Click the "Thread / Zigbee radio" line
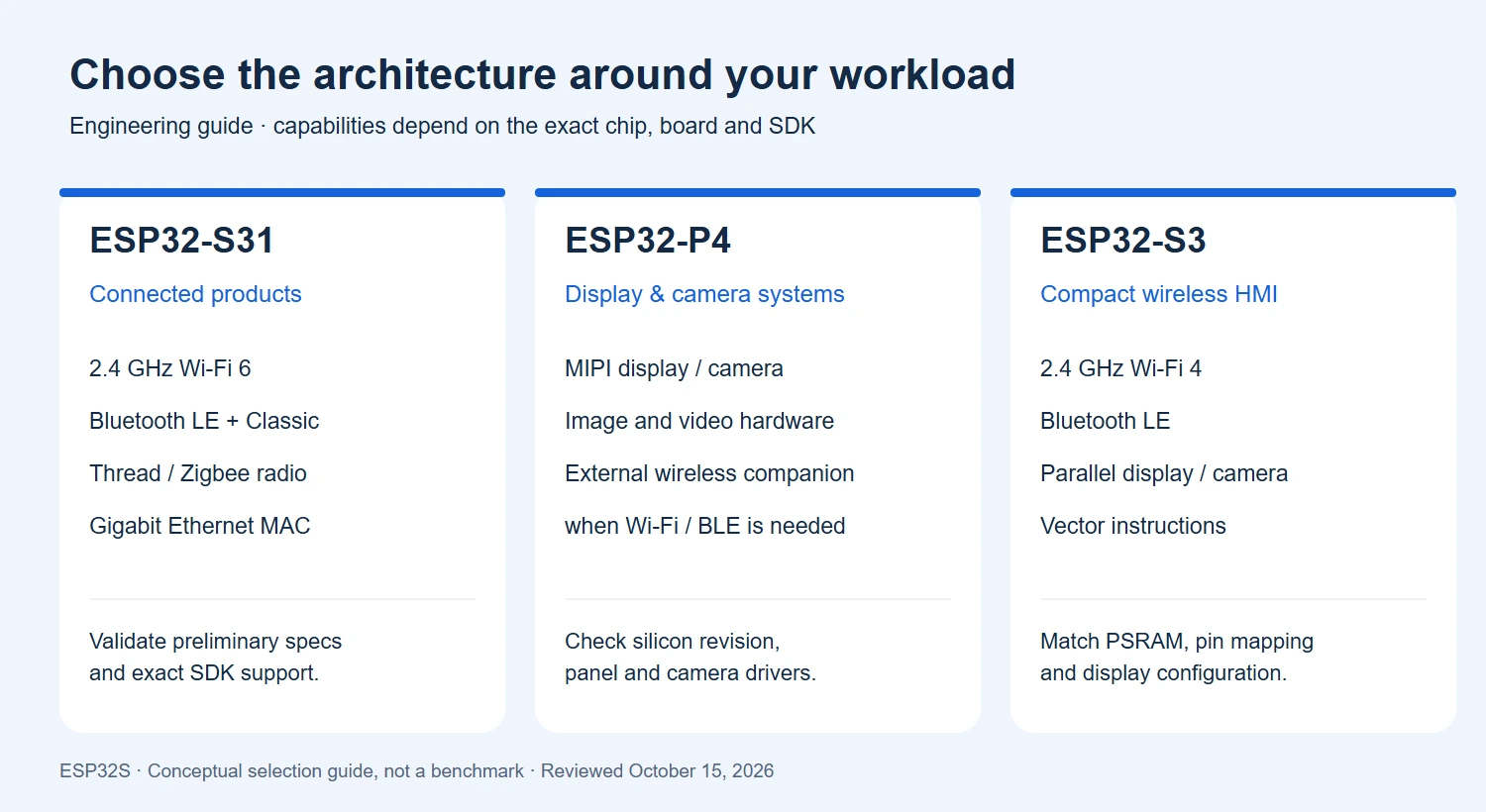 pyautogui.click(x=198, y=473)
